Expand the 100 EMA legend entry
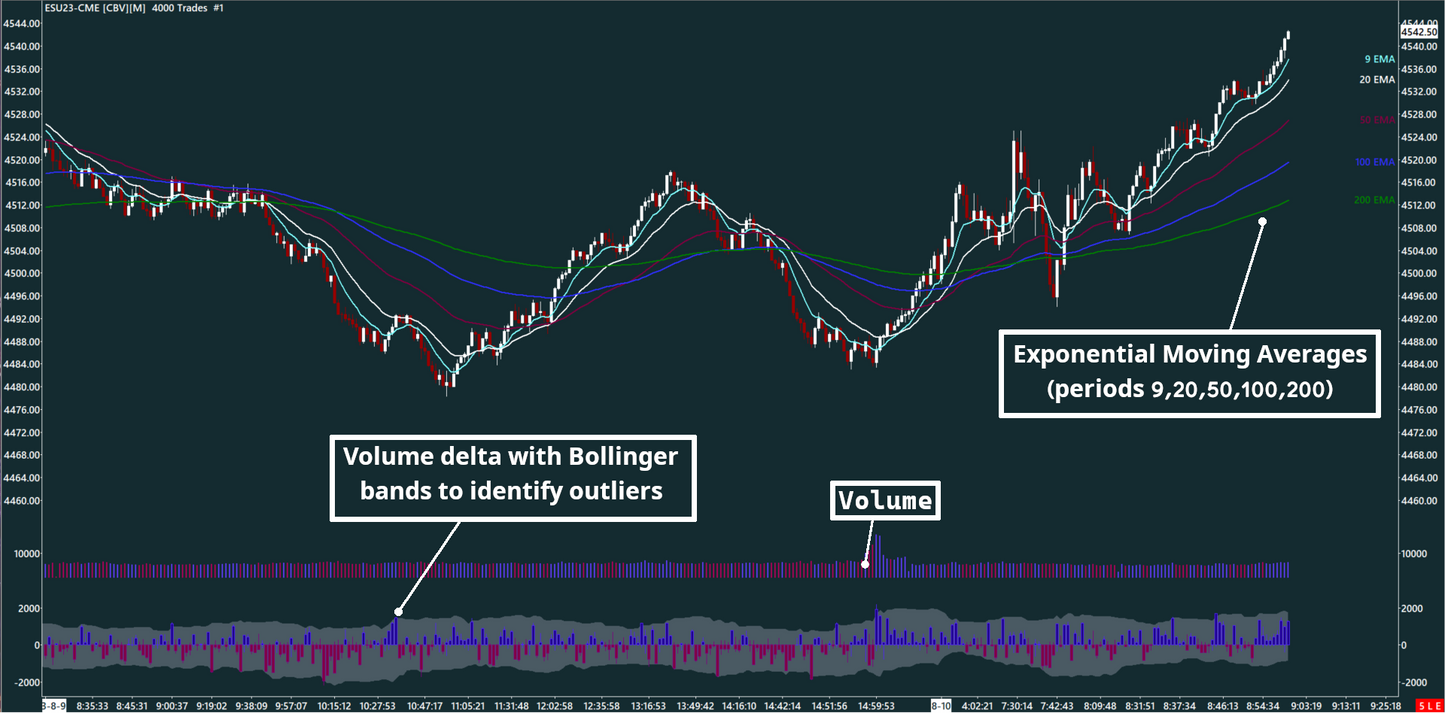Viewport: 1445px width, 713px height. tap(1375, 161)
